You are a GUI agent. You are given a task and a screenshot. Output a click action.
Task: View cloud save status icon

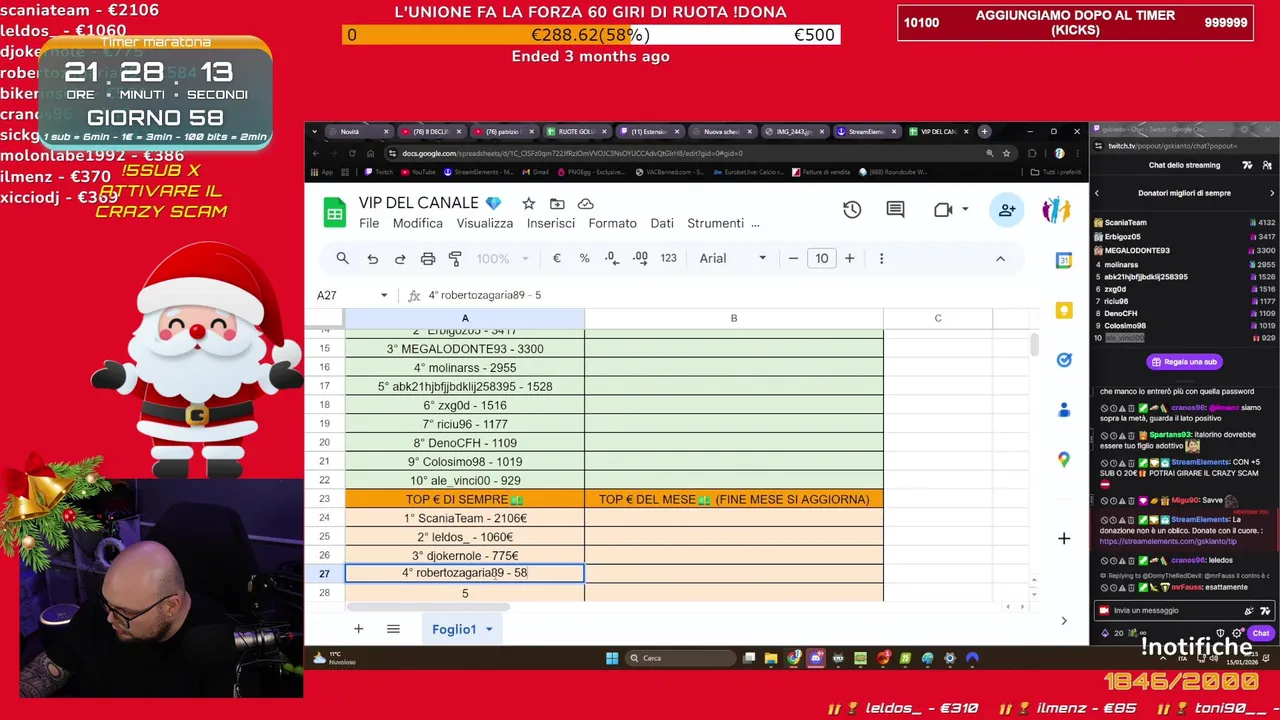pyautogui.click(x=586, y=204)
